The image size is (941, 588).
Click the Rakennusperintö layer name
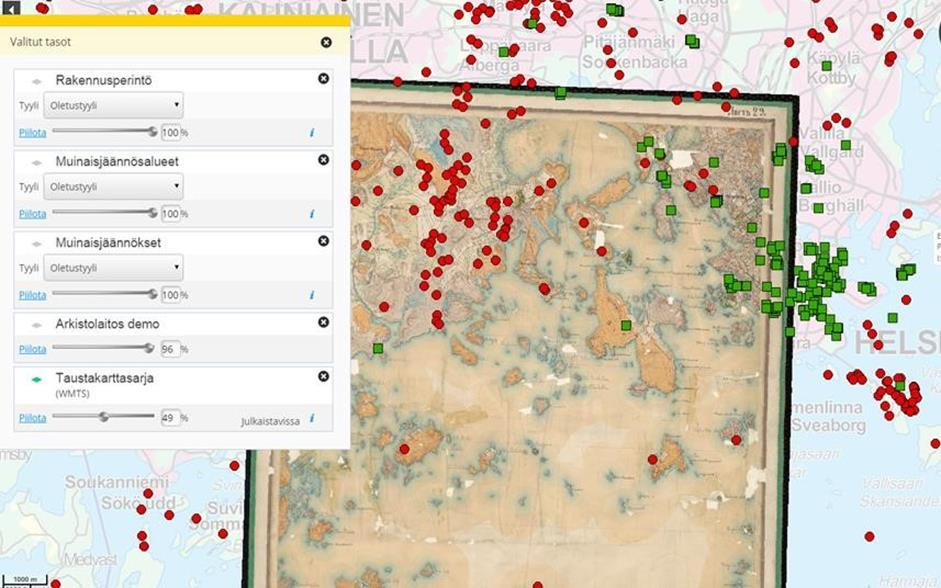click(103, 80)
